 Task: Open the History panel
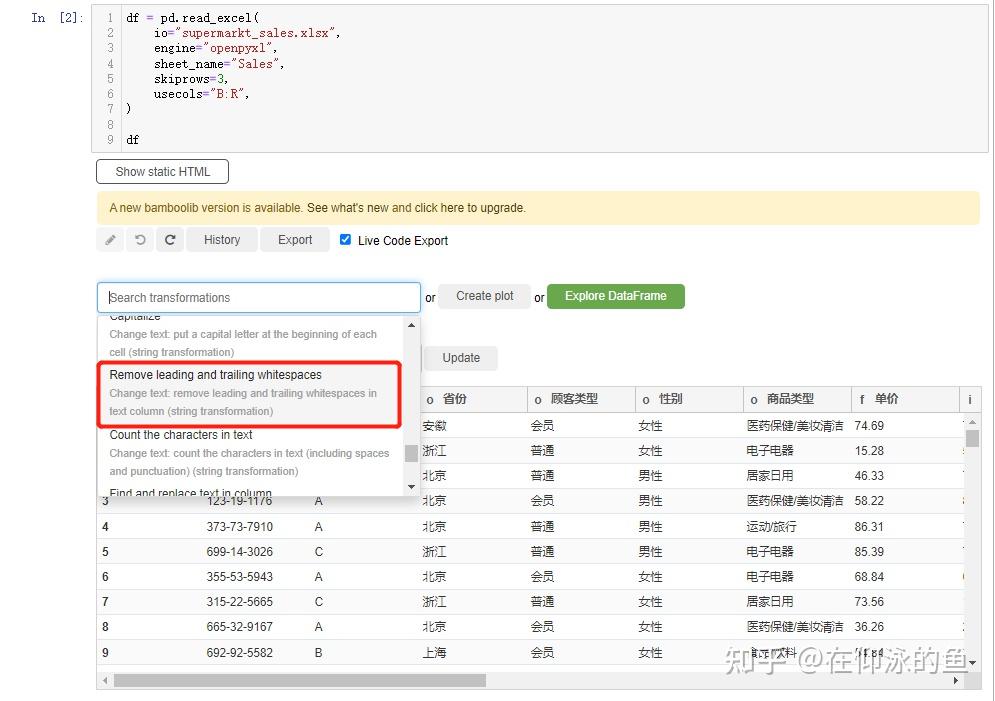point(221,240)
